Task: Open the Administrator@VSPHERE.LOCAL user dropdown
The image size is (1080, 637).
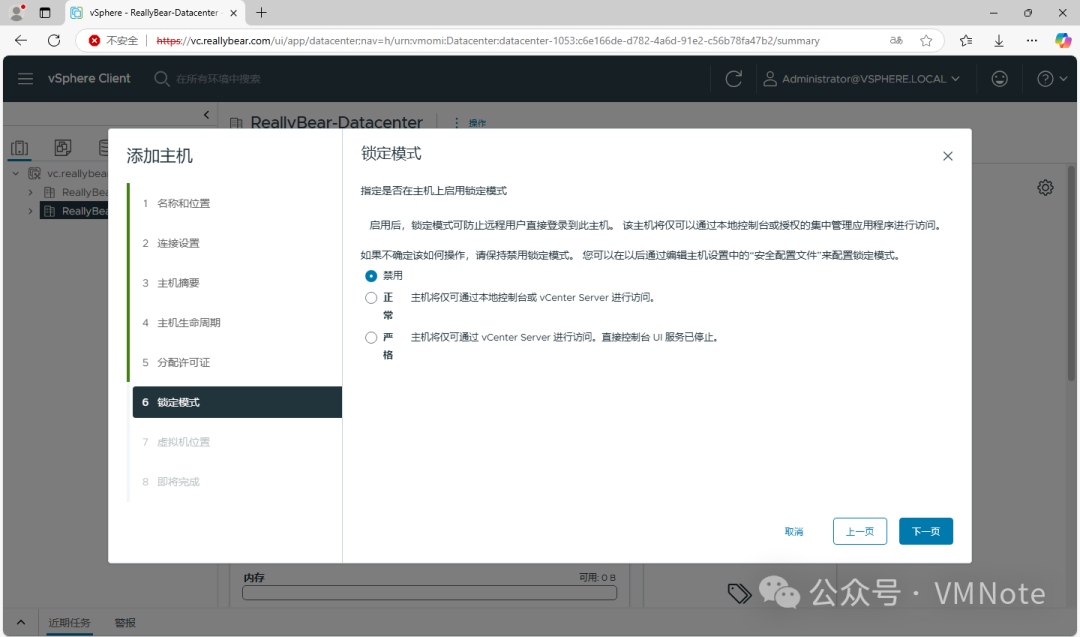Action: point(861,79)
